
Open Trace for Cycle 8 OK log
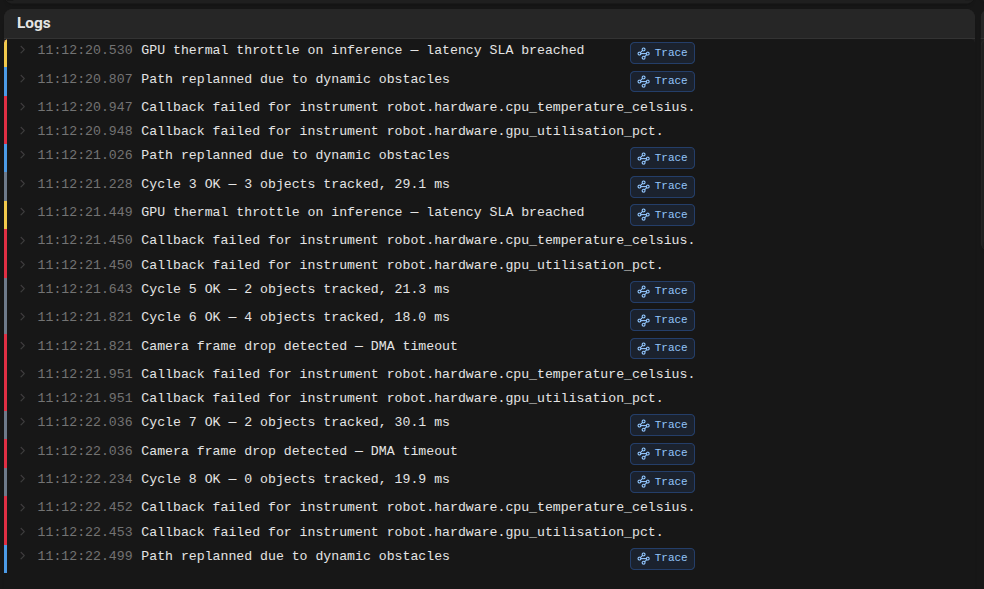click(662, 482)
